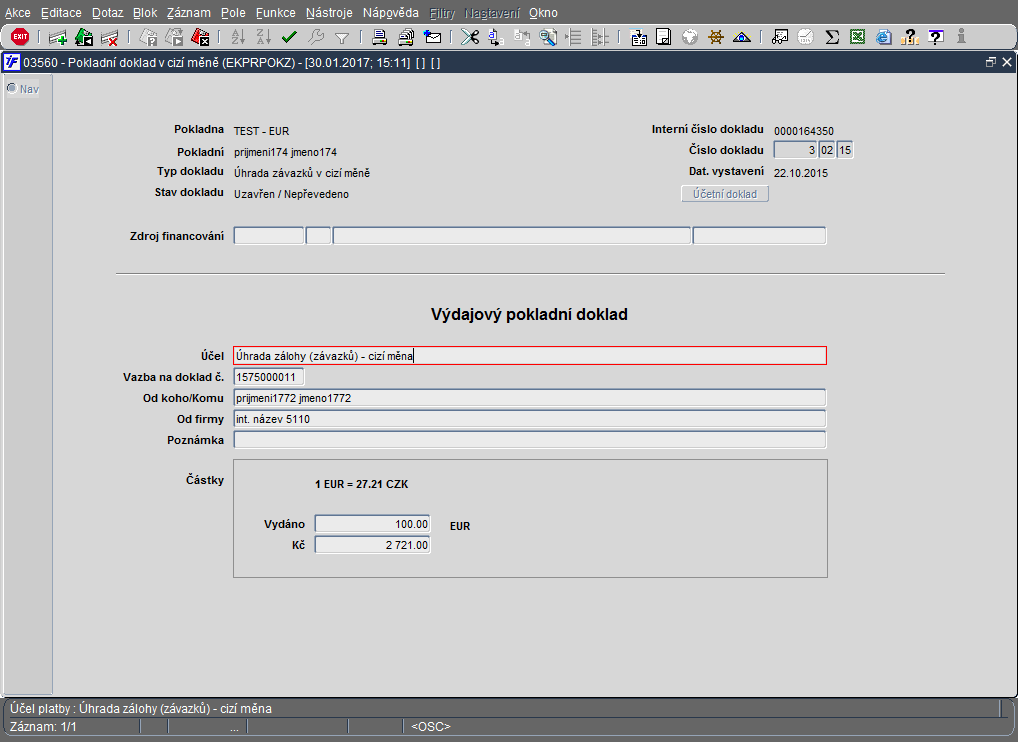
Task: Click the Číslo dokladu field showing 3
Action: 795,150
